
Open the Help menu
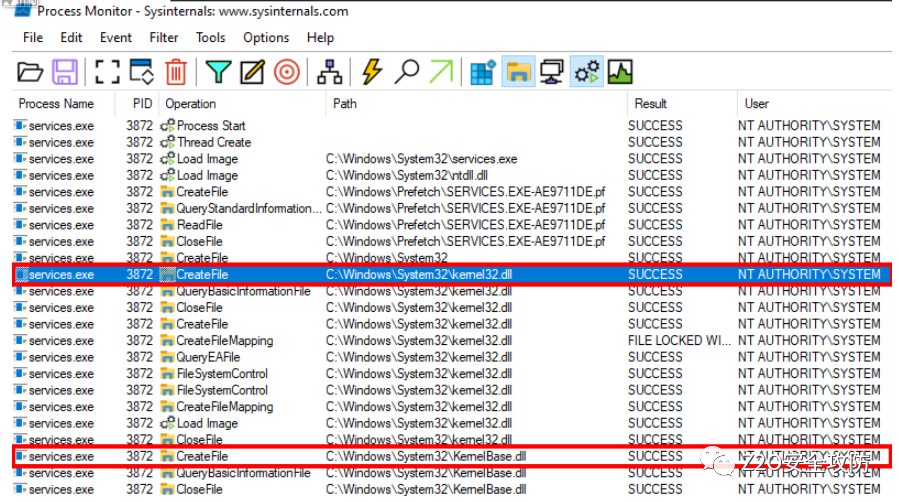(320, 38)
